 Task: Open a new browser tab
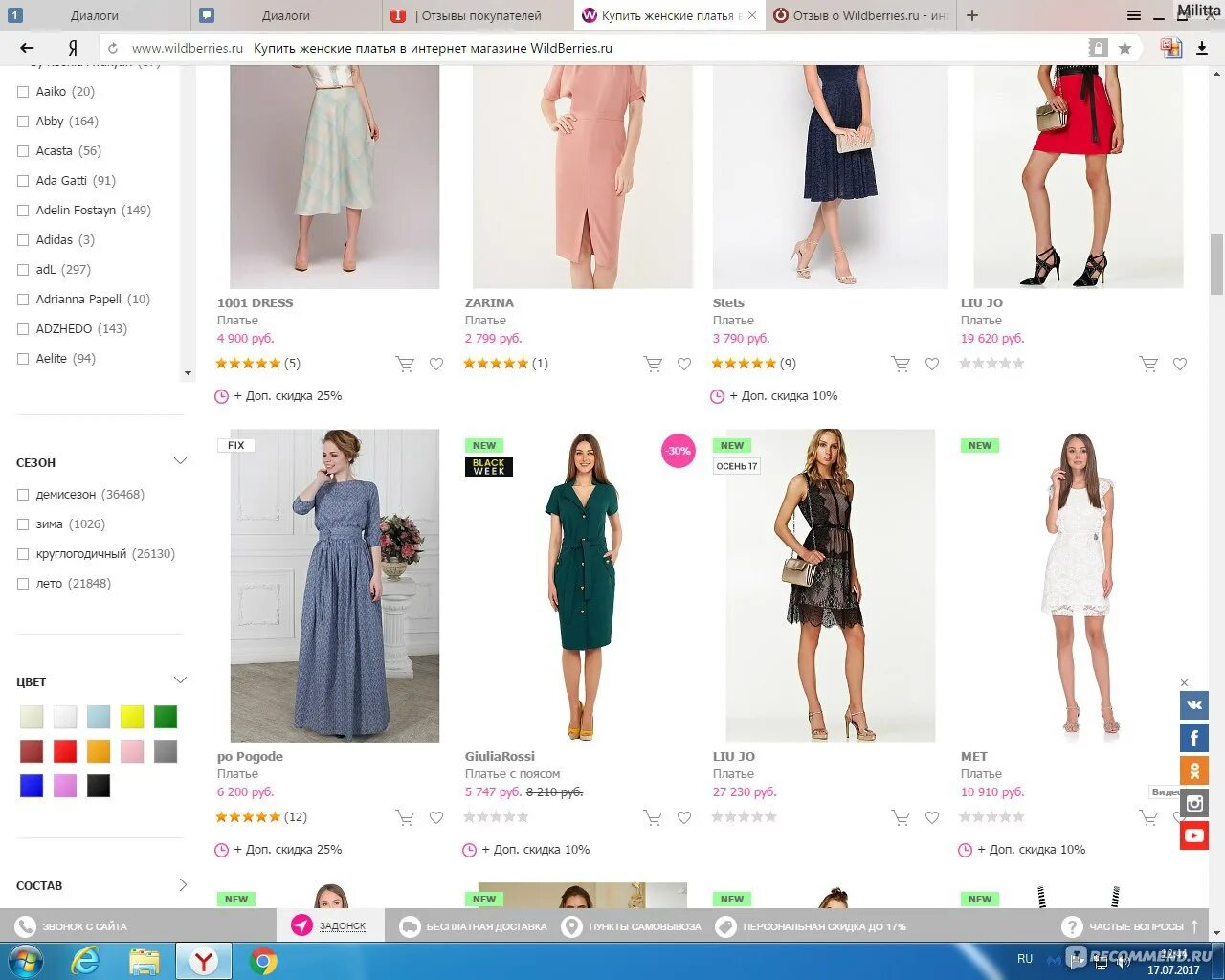pos(972,15)
